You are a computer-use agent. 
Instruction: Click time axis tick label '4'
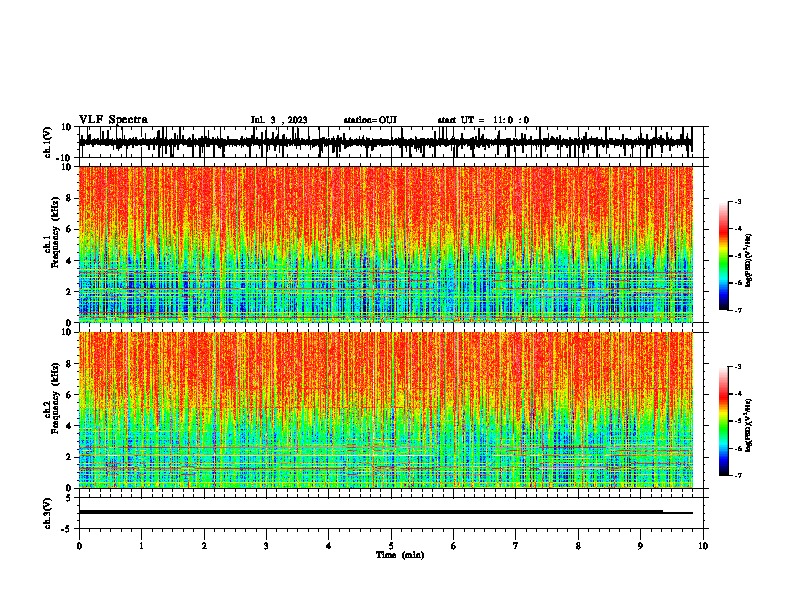pos(329,546)
